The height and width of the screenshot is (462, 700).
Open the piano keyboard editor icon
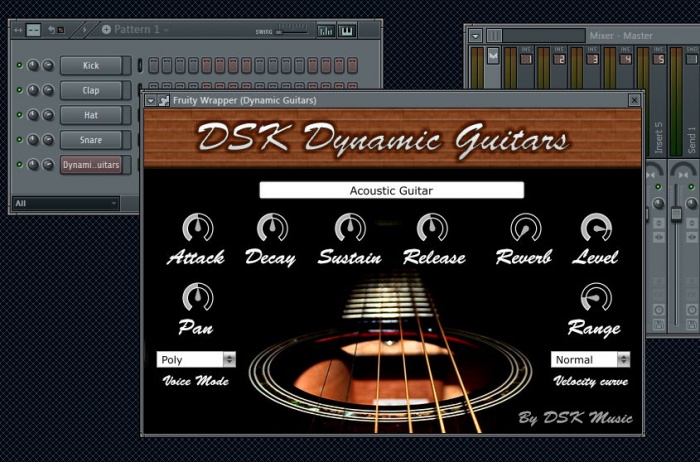coord(347,31)
